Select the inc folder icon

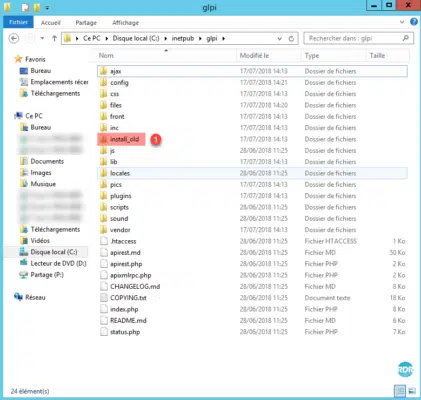point(104,128)
